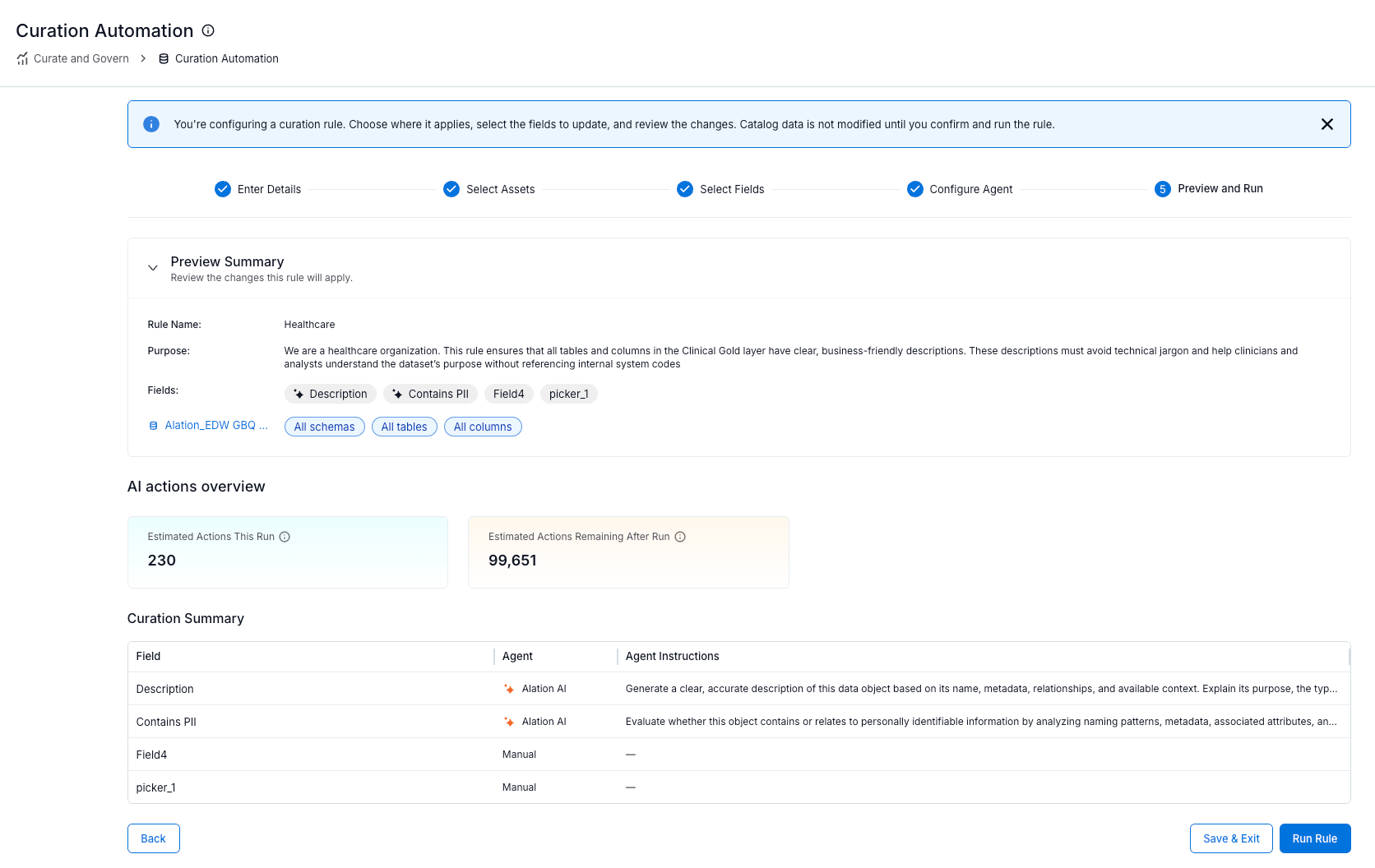
Task: Click the All schemas chip
Action: tap(324, 427)
